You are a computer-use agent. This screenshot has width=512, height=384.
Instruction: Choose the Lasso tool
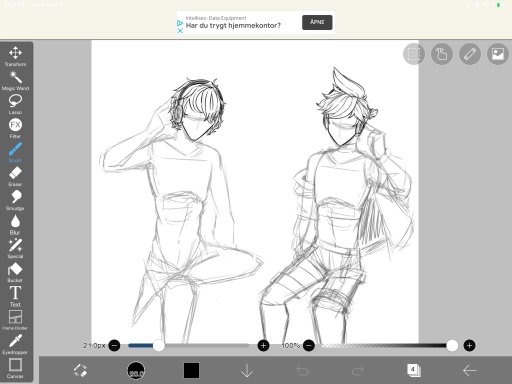pyautogui.click(x=15, y=104)
